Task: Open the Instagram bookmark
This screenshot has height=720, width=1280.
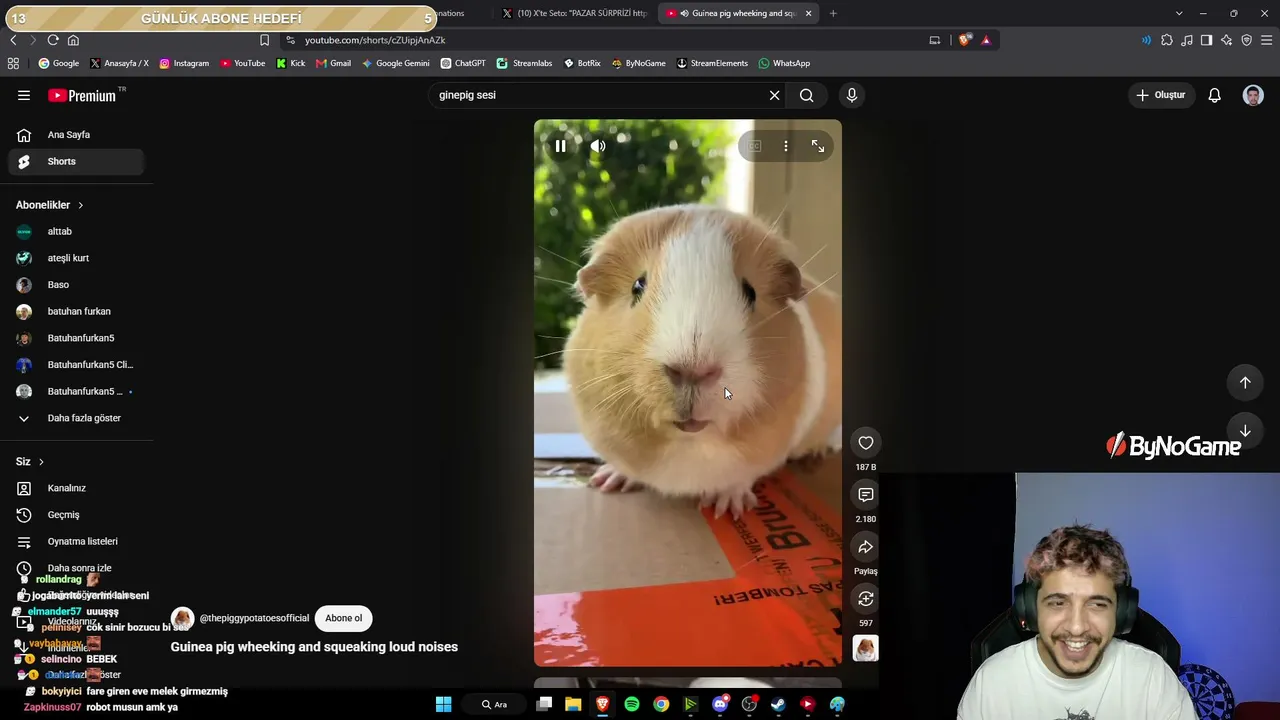Action: [x=184, y=63]
